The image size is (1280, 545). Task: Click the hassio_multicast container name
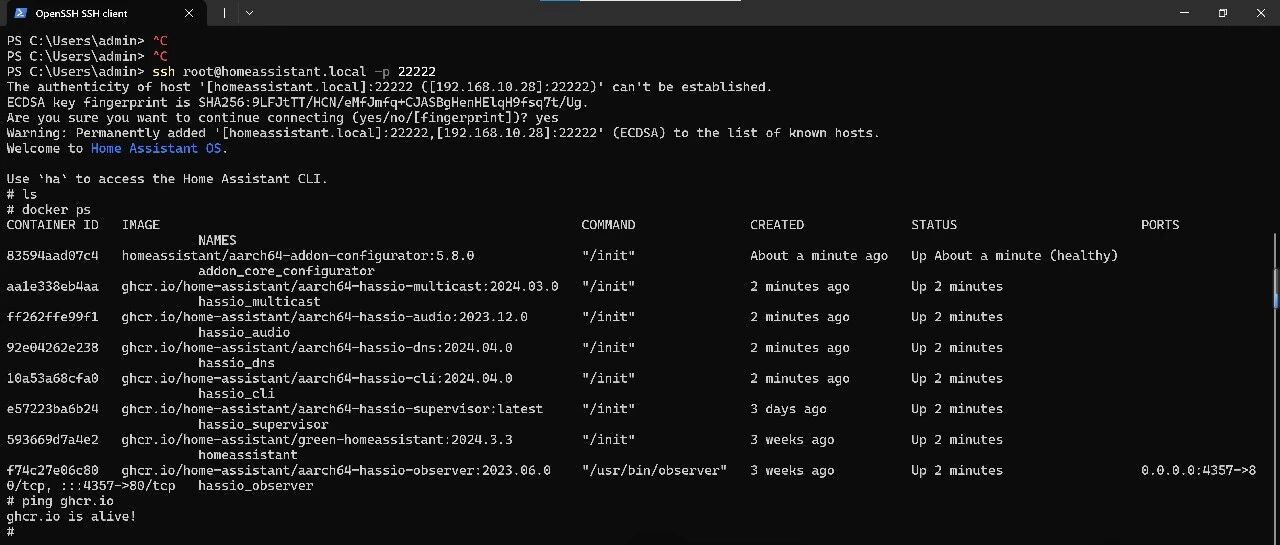(259, 302)
